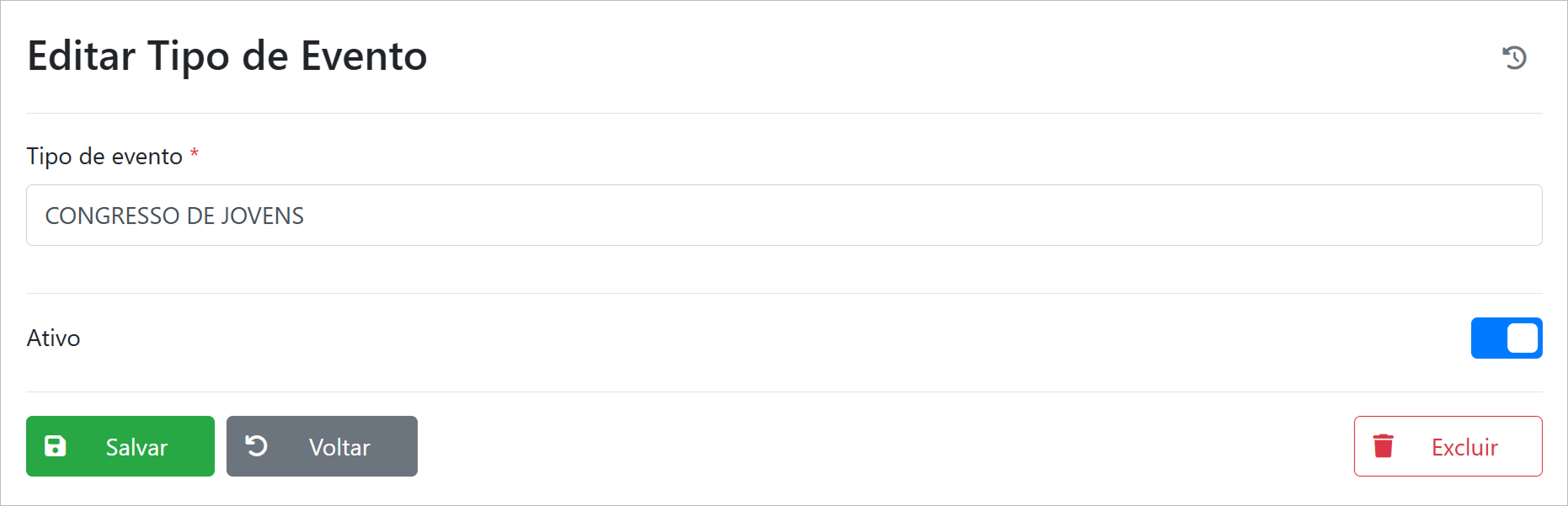Image resolution: width=1568 pixels, height=506 pixels.
Task: Click the Tipo de evento field label
Action: (x=104, y=157)
